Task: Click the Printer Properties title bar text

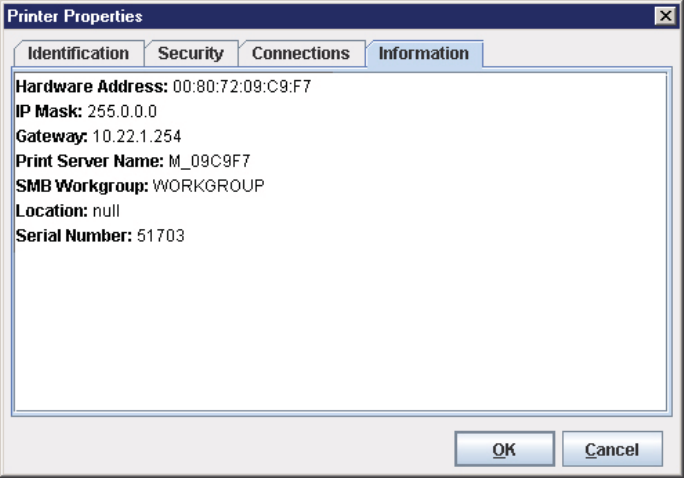Action: click(x=76, y=16)
